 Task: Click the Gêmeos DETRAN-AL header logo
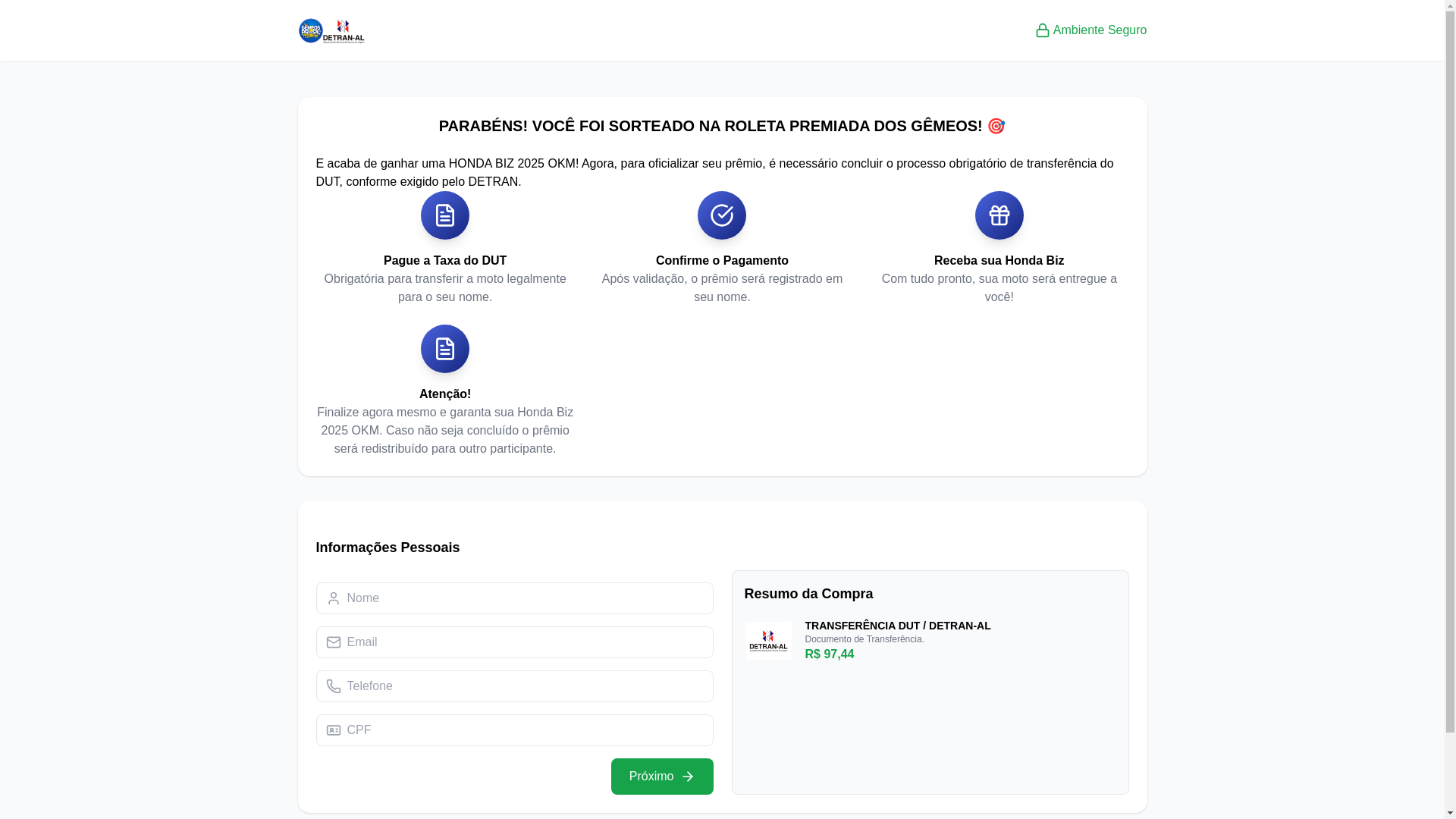(331, 31)
